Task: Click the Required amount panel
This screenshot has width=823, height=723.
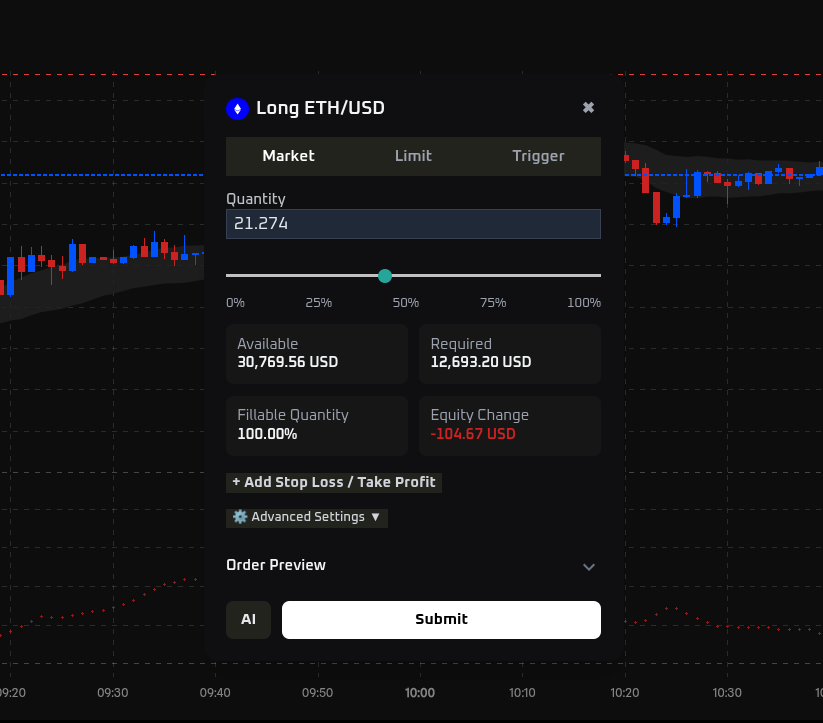Action: pyautogui.click(x=510, y=353)
